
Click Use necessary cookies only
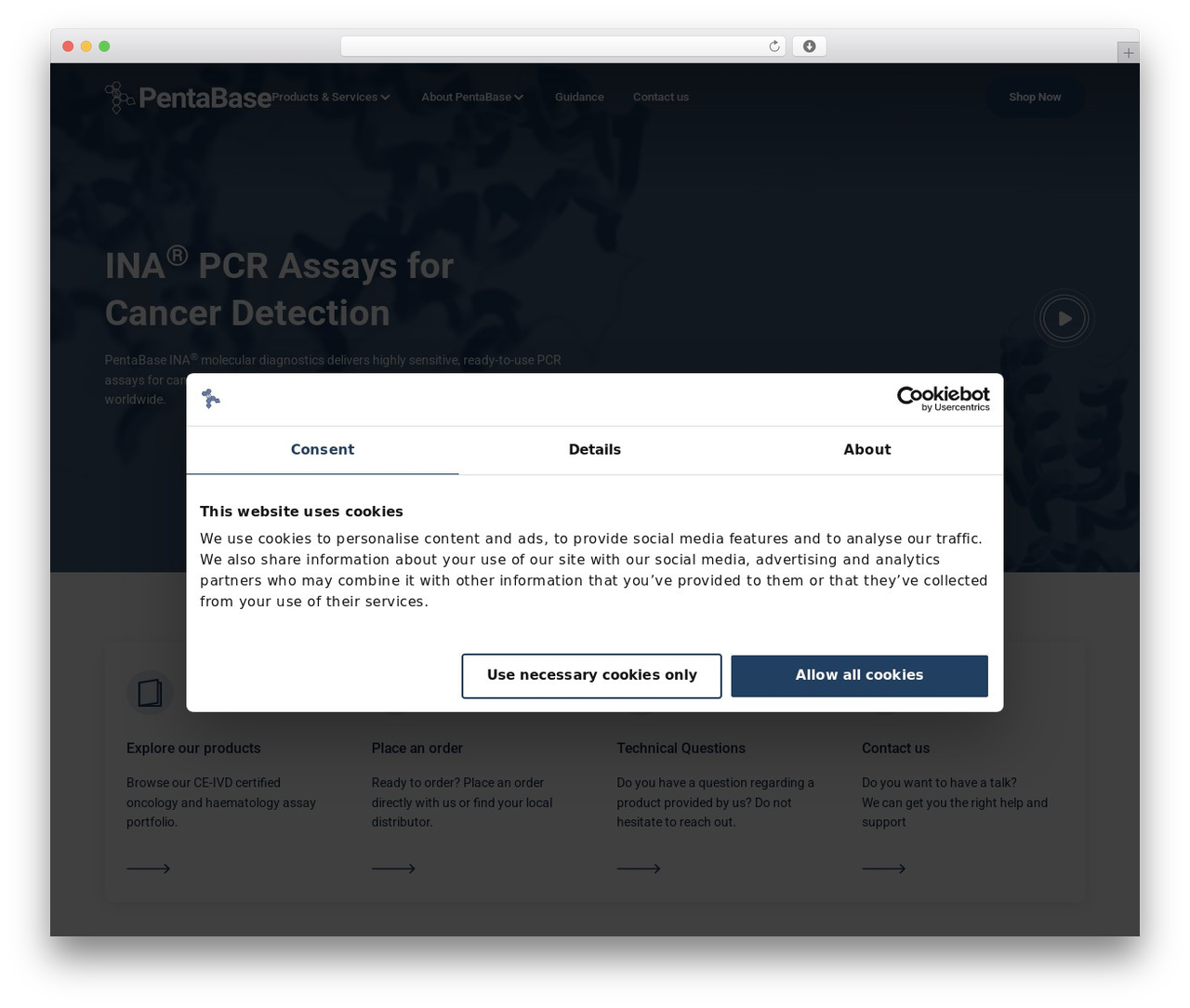[x=592, y=676]
